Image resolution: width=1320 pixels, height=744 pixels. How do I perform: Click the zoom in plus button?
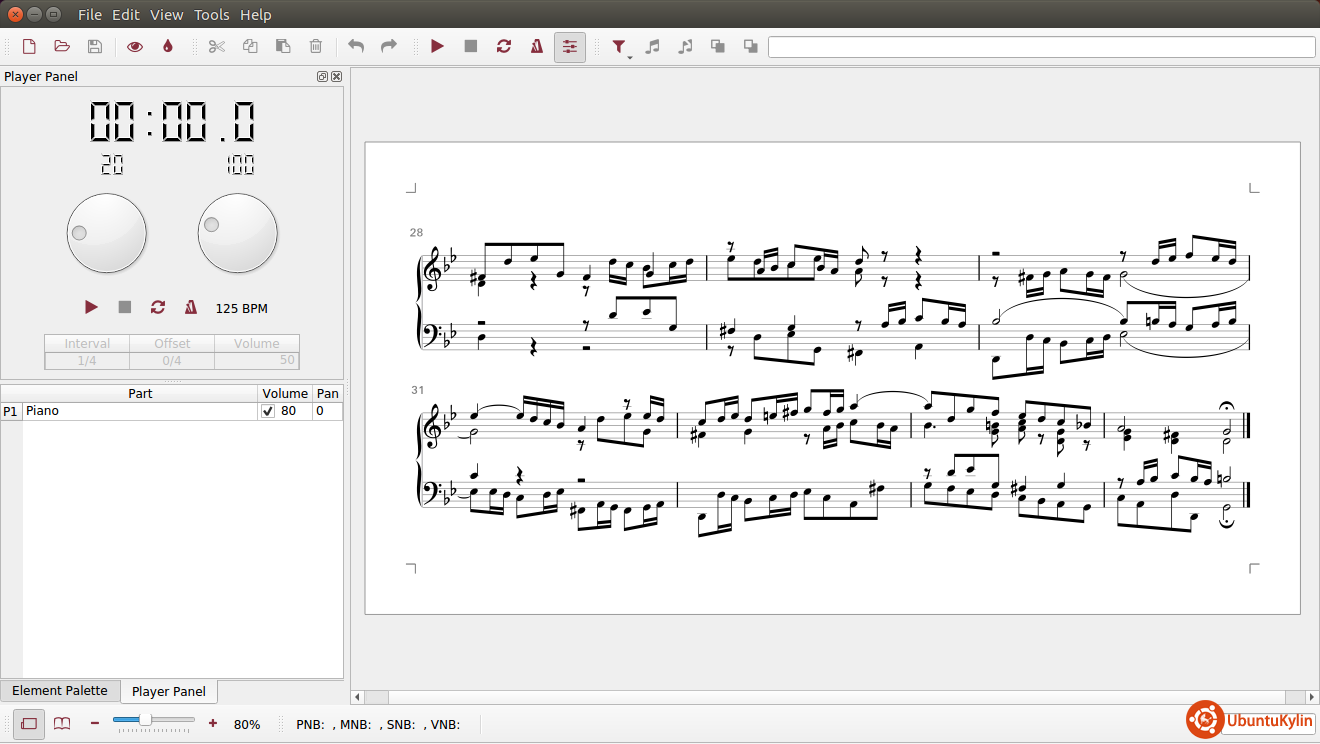[212, 723]
